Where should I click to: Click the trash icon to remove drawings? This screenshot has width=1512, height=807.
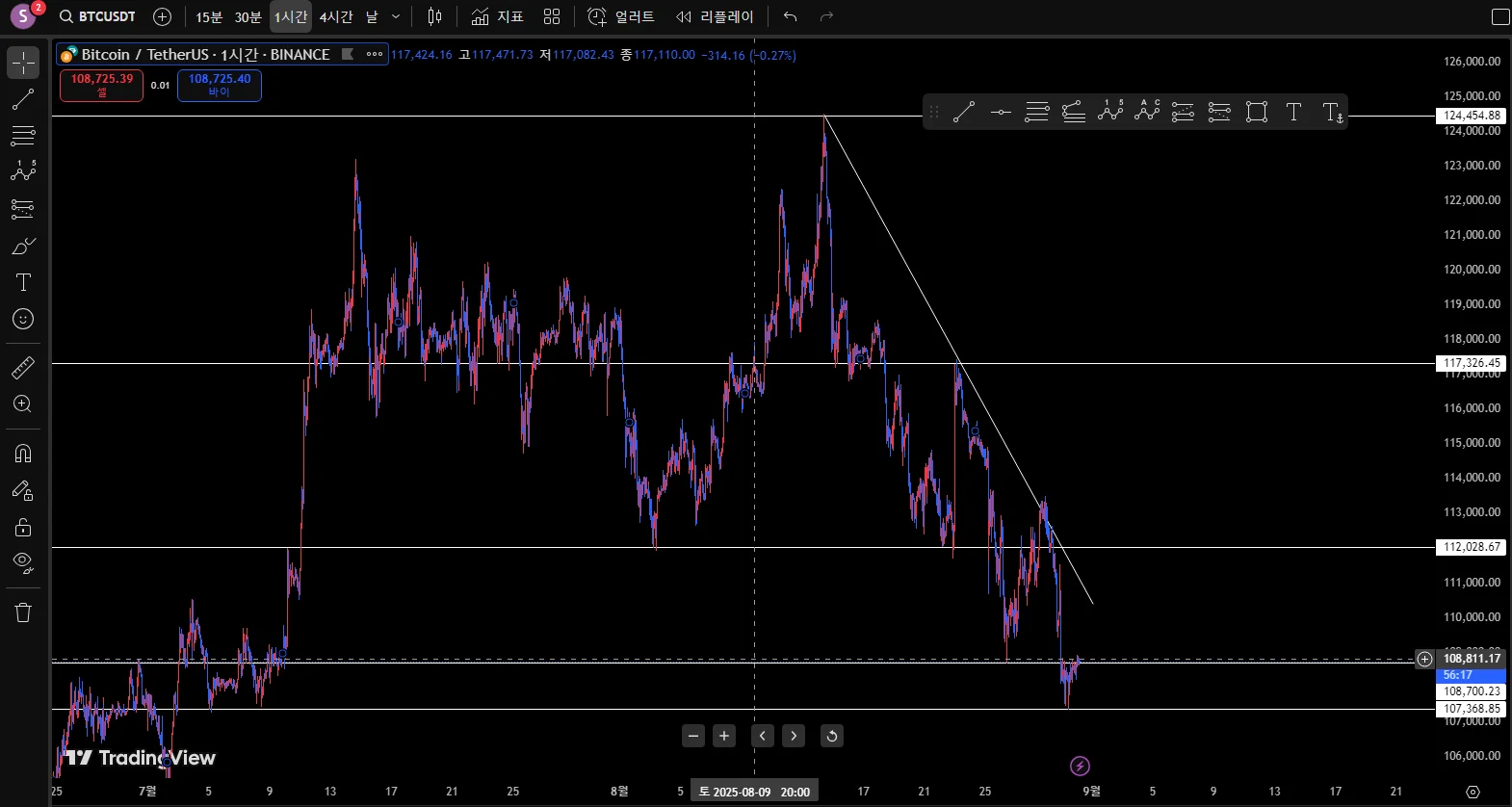(23, 612)
